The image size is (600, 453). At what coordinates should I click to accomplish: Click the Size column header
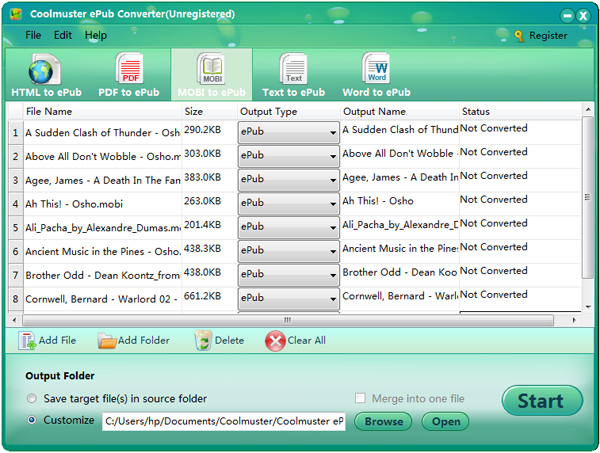(x=209, y=111)
